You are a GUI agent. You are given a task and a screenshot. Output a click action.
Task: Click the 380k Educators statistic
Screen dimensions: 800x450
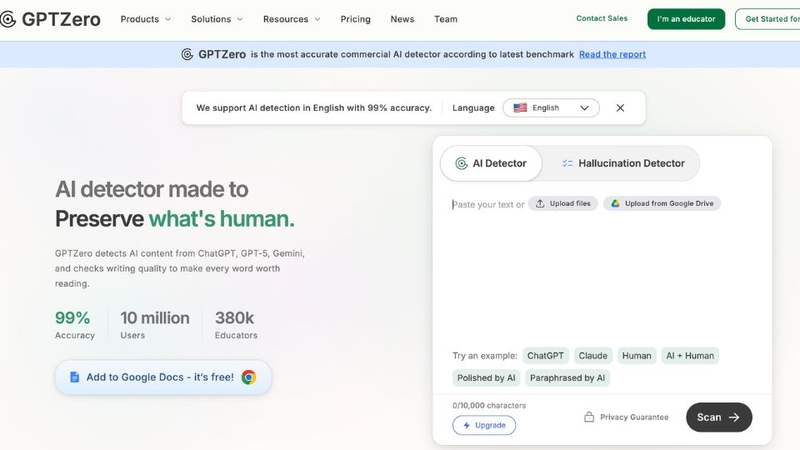[236, 324]
